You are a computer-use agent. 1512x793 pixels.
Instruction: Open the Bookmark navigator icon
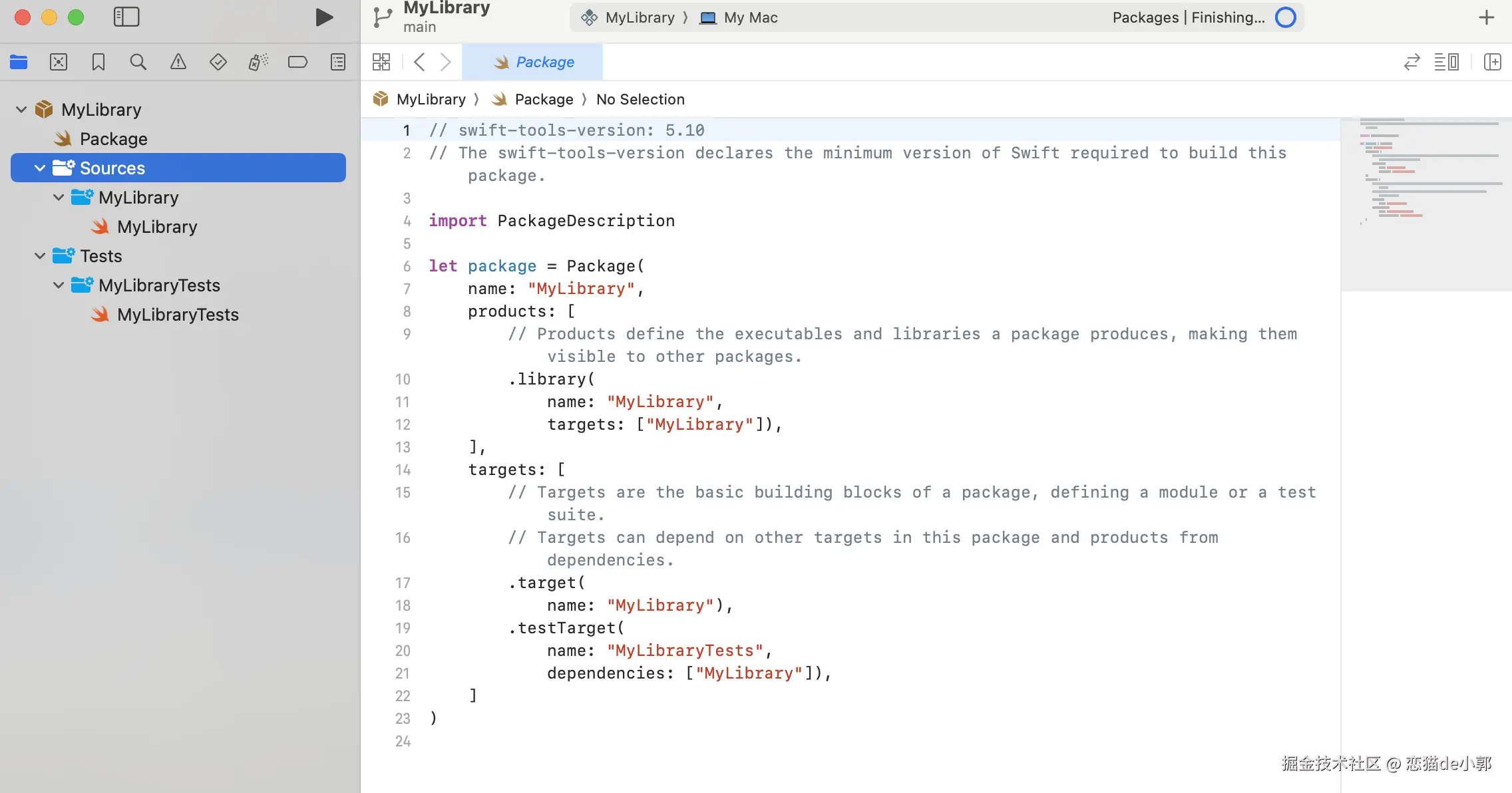98,62
